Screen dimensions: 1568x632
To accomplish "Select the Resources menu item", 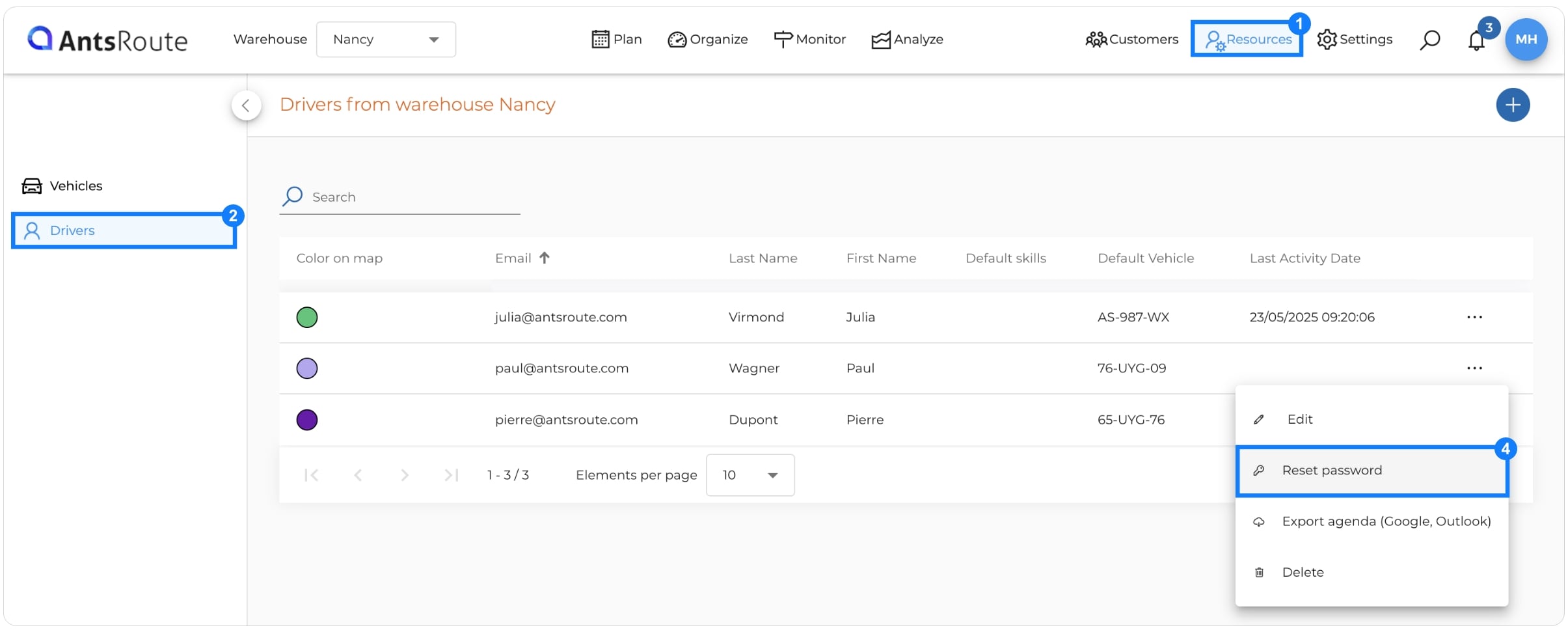I will coord(1247,40).
